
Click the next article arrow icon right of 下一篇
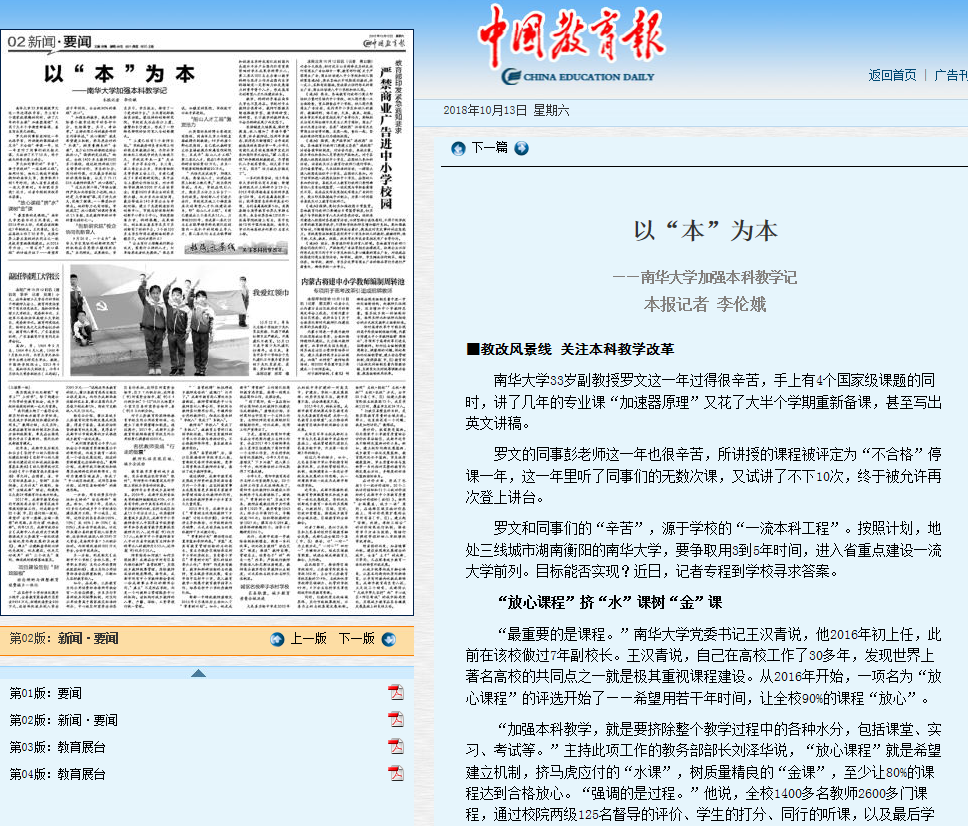(521, 148)
